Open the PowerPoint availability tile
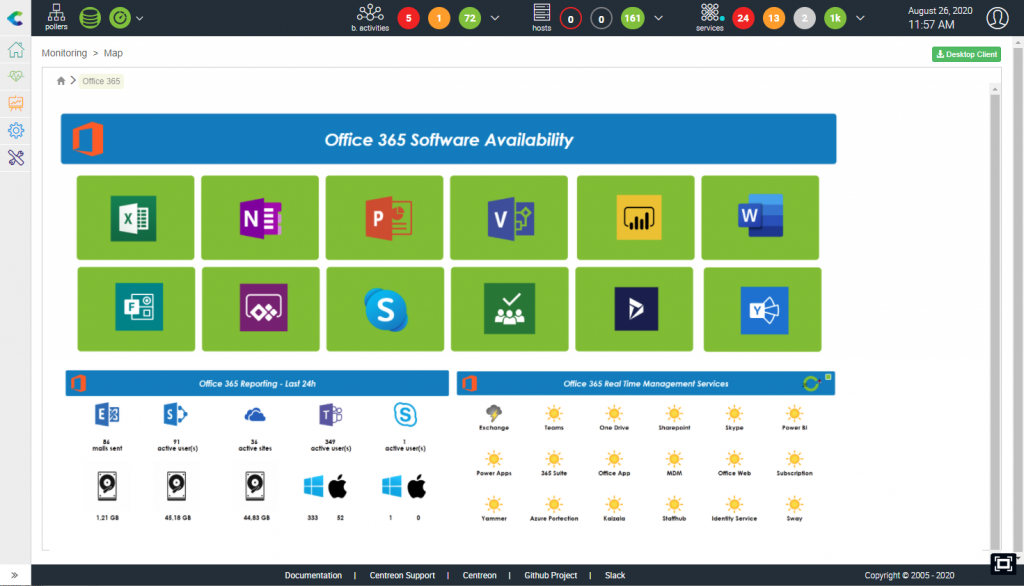Viewport: 1024px width, 586px height. click(x=384, y=218)
